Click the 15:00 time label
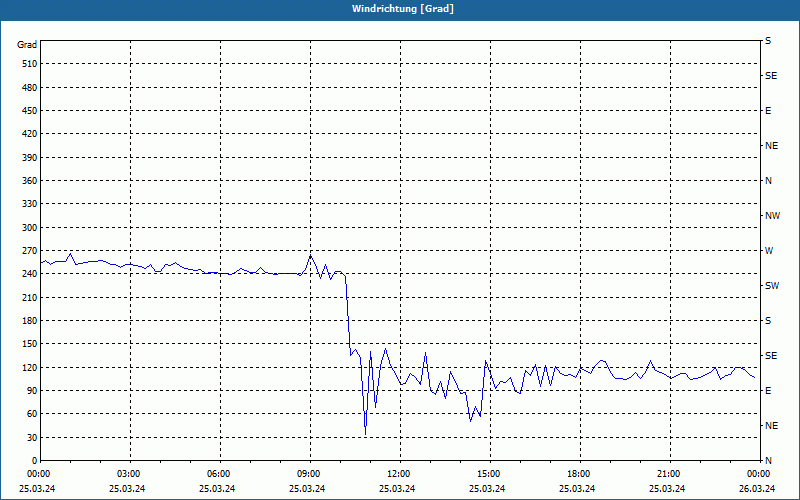The height and width of the screenshot is (500, 800). pyautogui.click(x=488, y=474)
